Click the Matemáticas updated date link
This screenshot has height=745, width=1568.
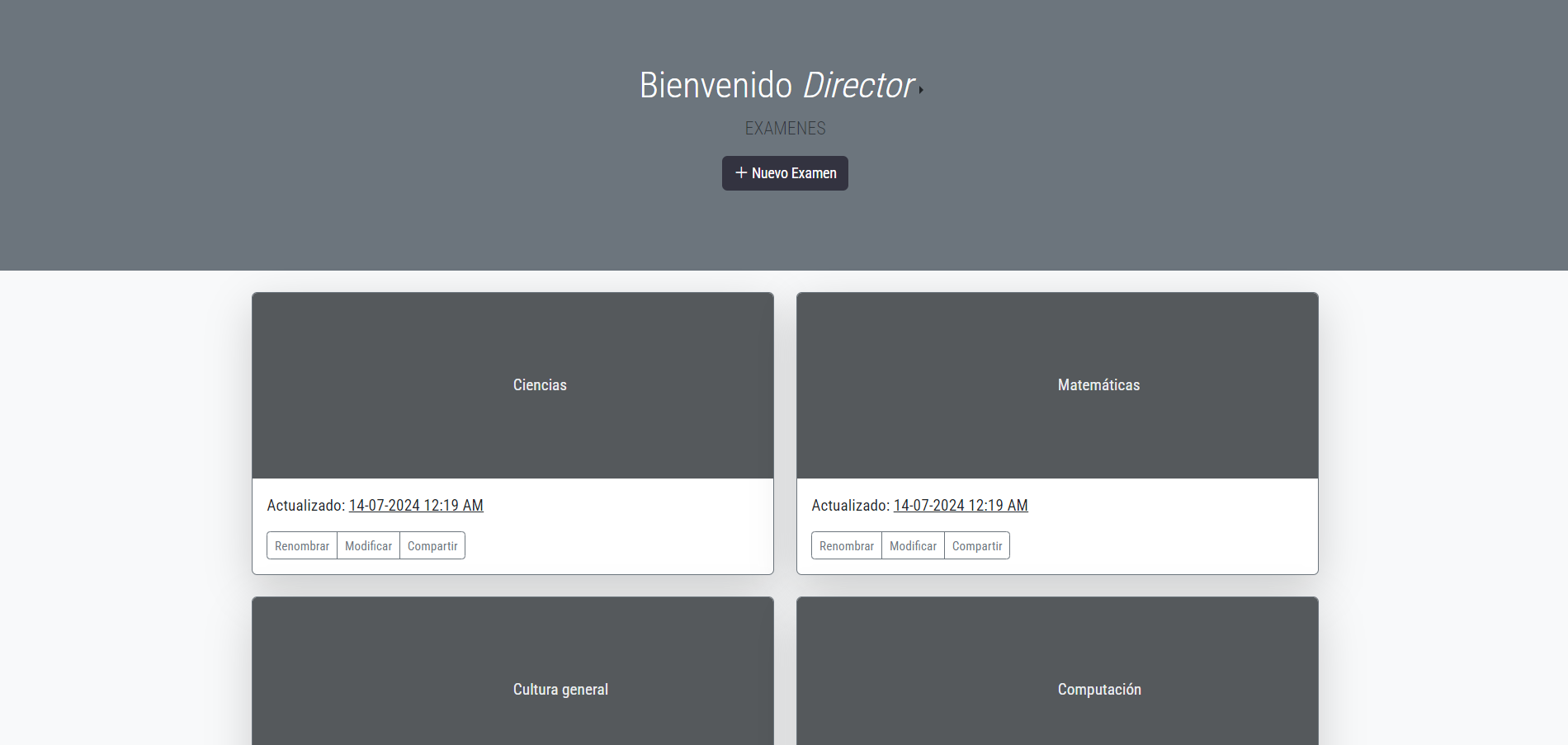[961, 506]
